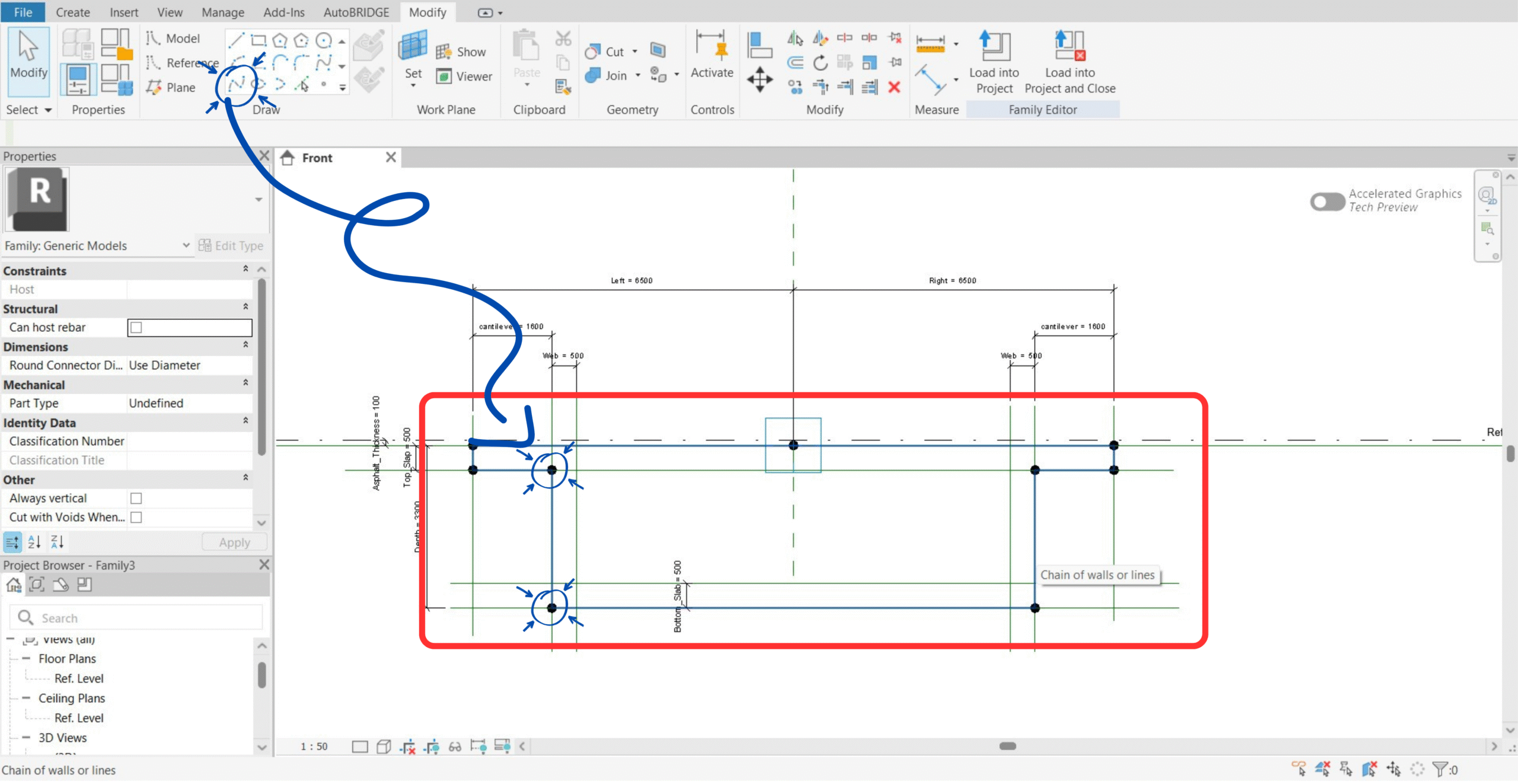Click the Edit Type button

(231, 245)
